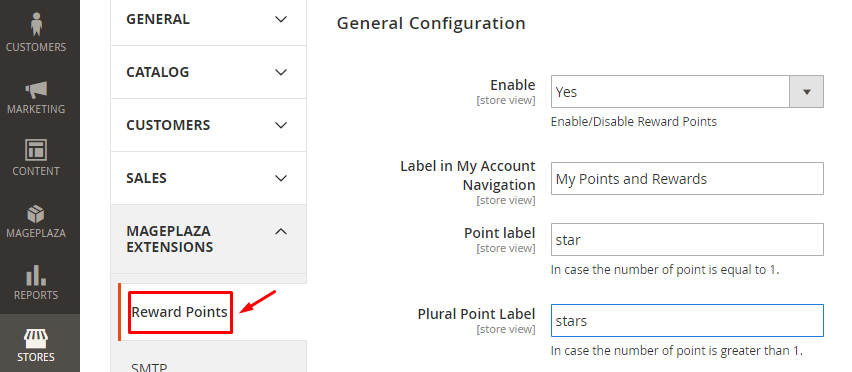
Task: Expand the Catalog config section
Action: [209, 72]
